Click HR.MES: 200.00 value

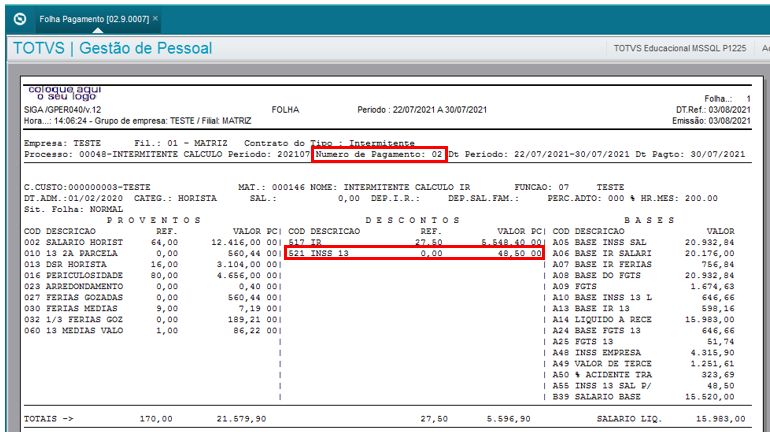pyautogui.click(x=679, y=198)
